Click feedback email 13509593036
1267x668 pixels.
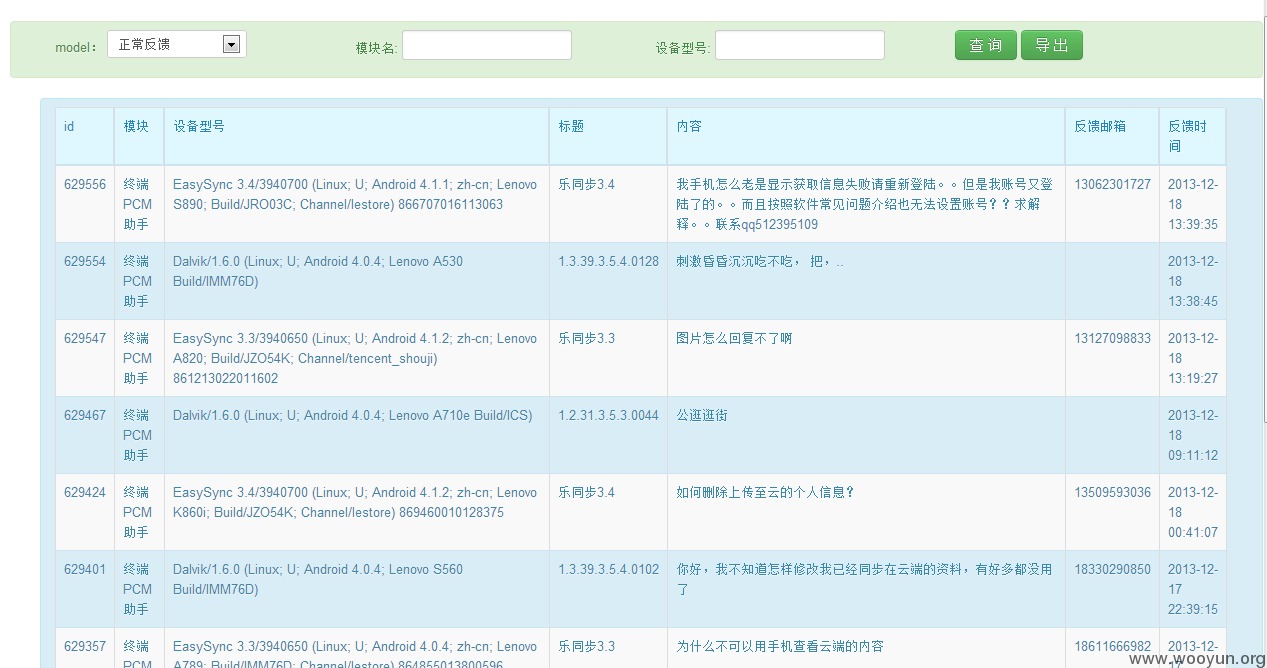pos(1113,493)
